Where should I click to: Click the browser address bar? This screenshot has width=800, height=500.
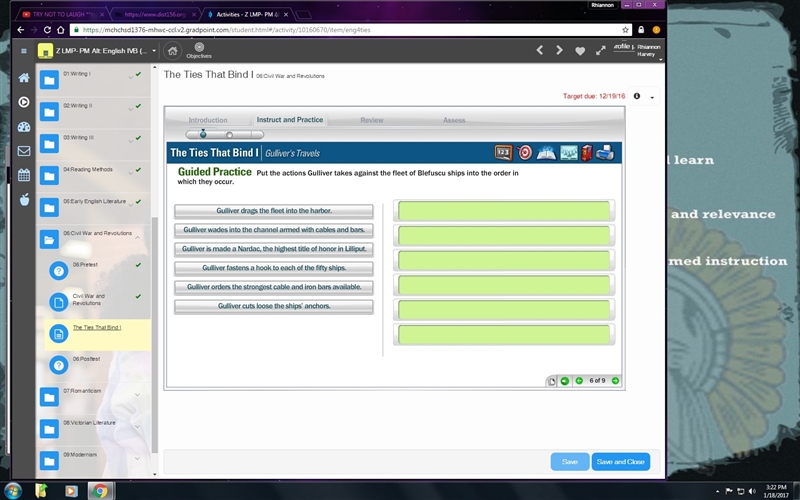coord(349,30)
